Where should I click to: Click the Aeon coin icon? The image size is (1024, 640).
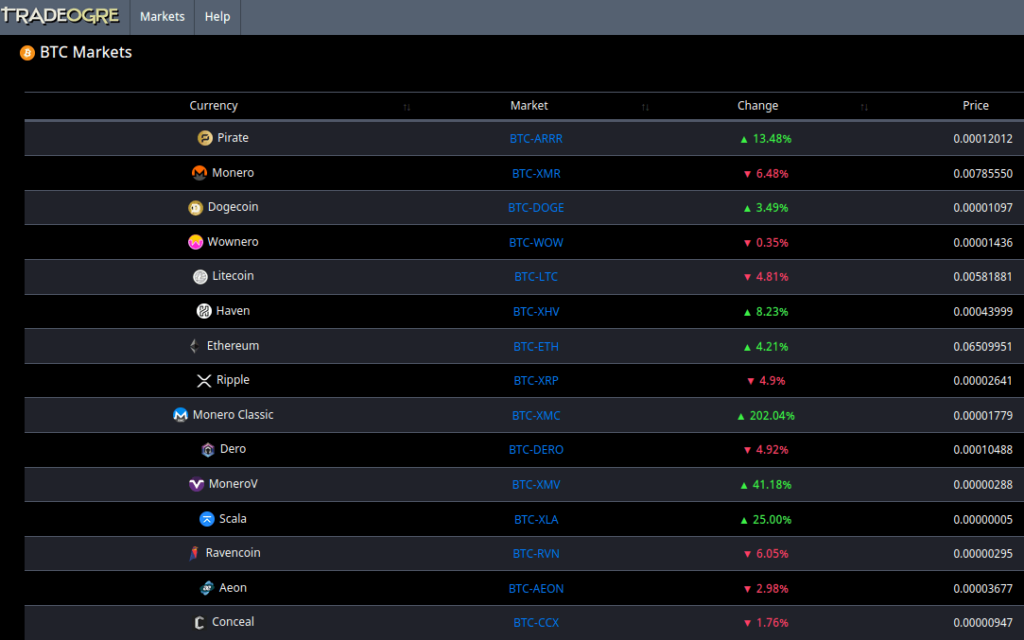(x=206, y=588)
